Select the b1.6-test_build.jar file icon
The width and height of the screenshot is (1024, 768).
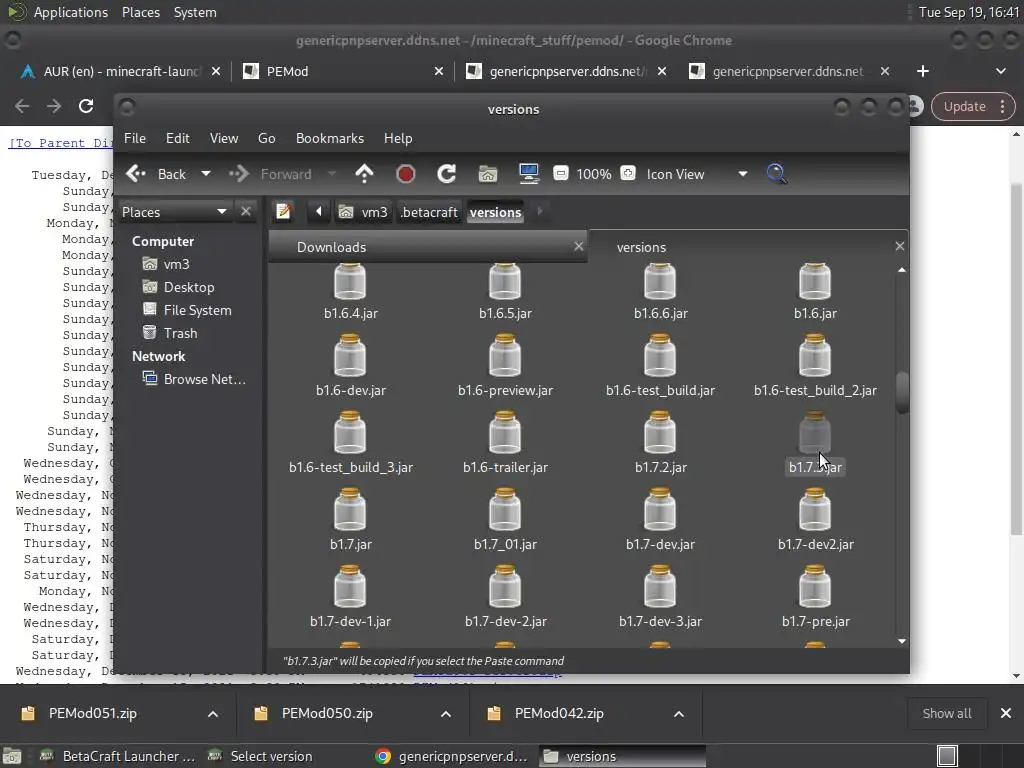click(x=660, y=357)
